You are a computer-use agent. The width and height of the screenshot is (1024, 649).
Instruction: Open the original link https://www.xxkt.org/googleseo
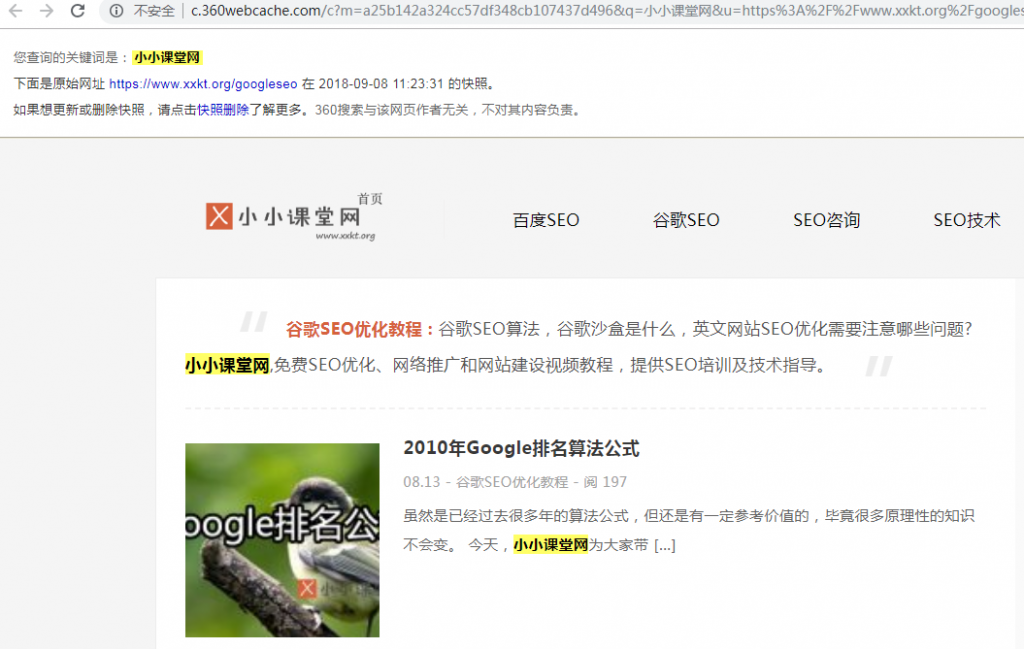coord(203,84)
